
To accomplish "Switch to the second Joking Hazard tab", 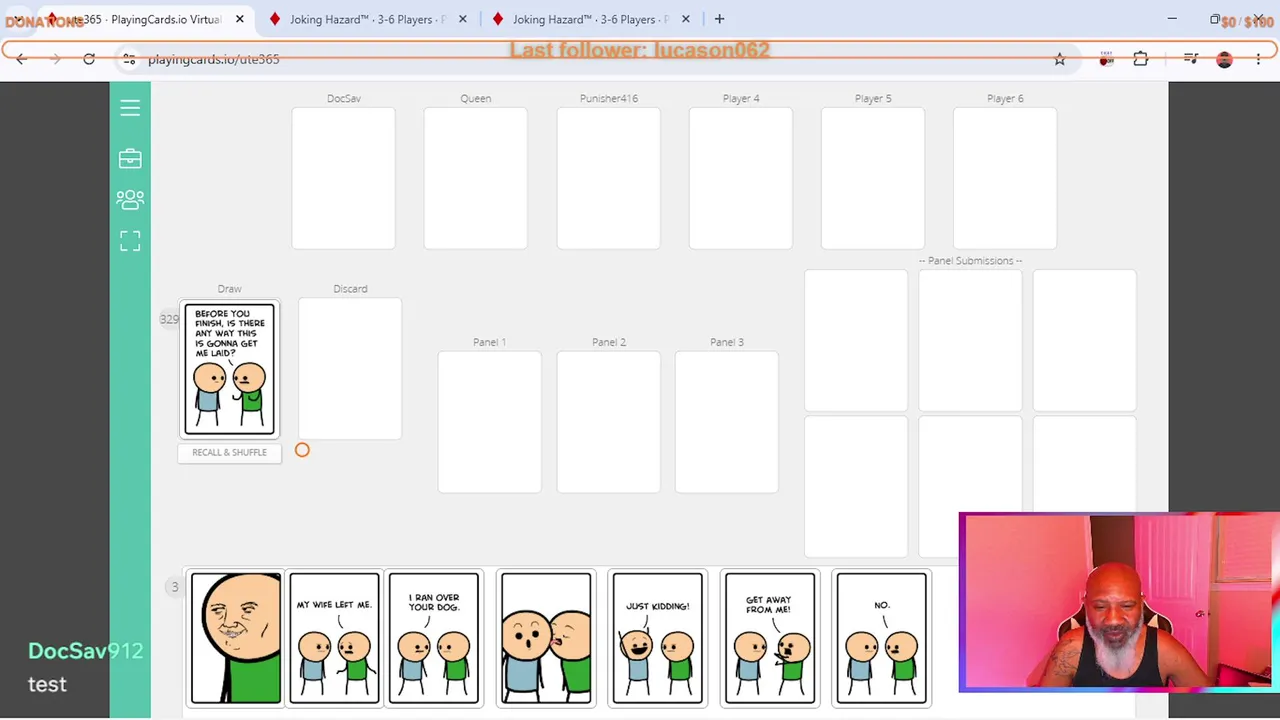I will coord(588,19).
